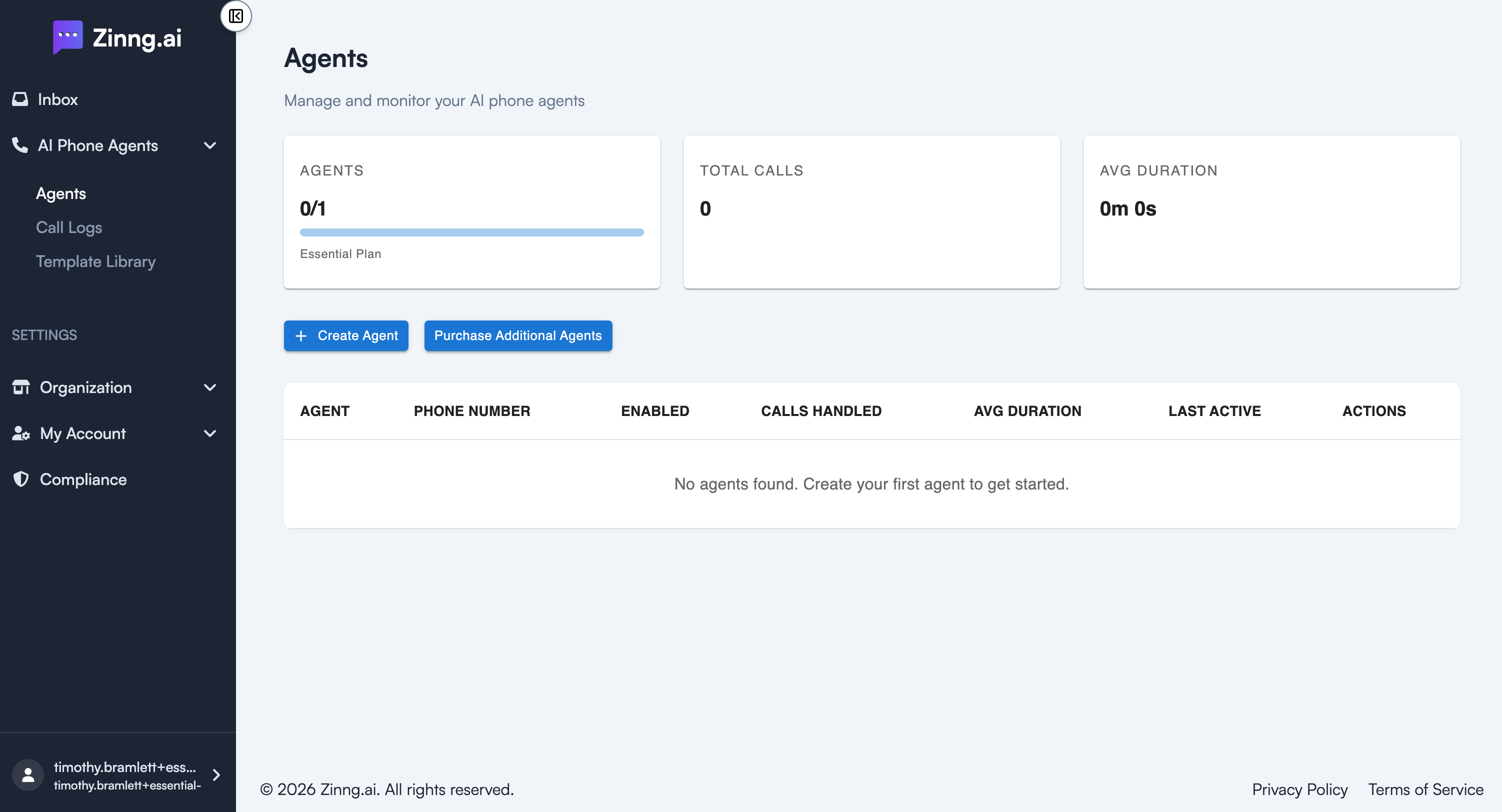The height and width of the screenshot is (812, 1502).
Task: Click the Zinng.ai logo icon
Action: click(67, 37)
